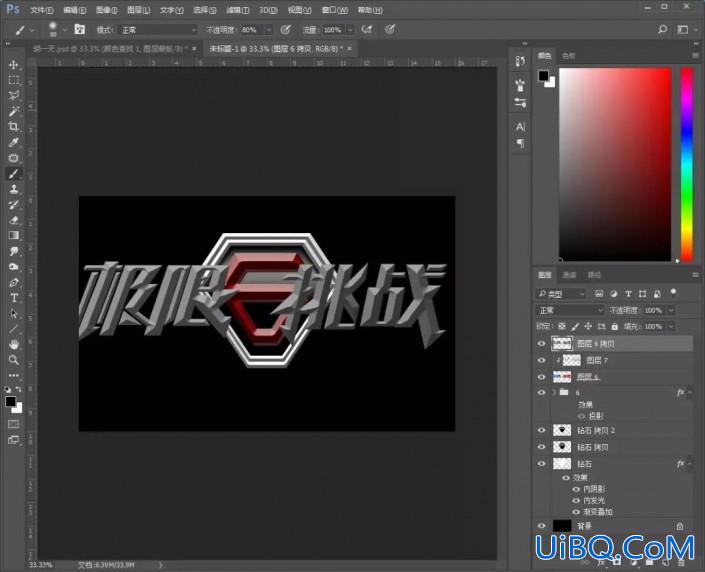Select the Hand tool
The height and width of the screenshot is (572, 705).
pyautogui.click(x=13, y=344)
